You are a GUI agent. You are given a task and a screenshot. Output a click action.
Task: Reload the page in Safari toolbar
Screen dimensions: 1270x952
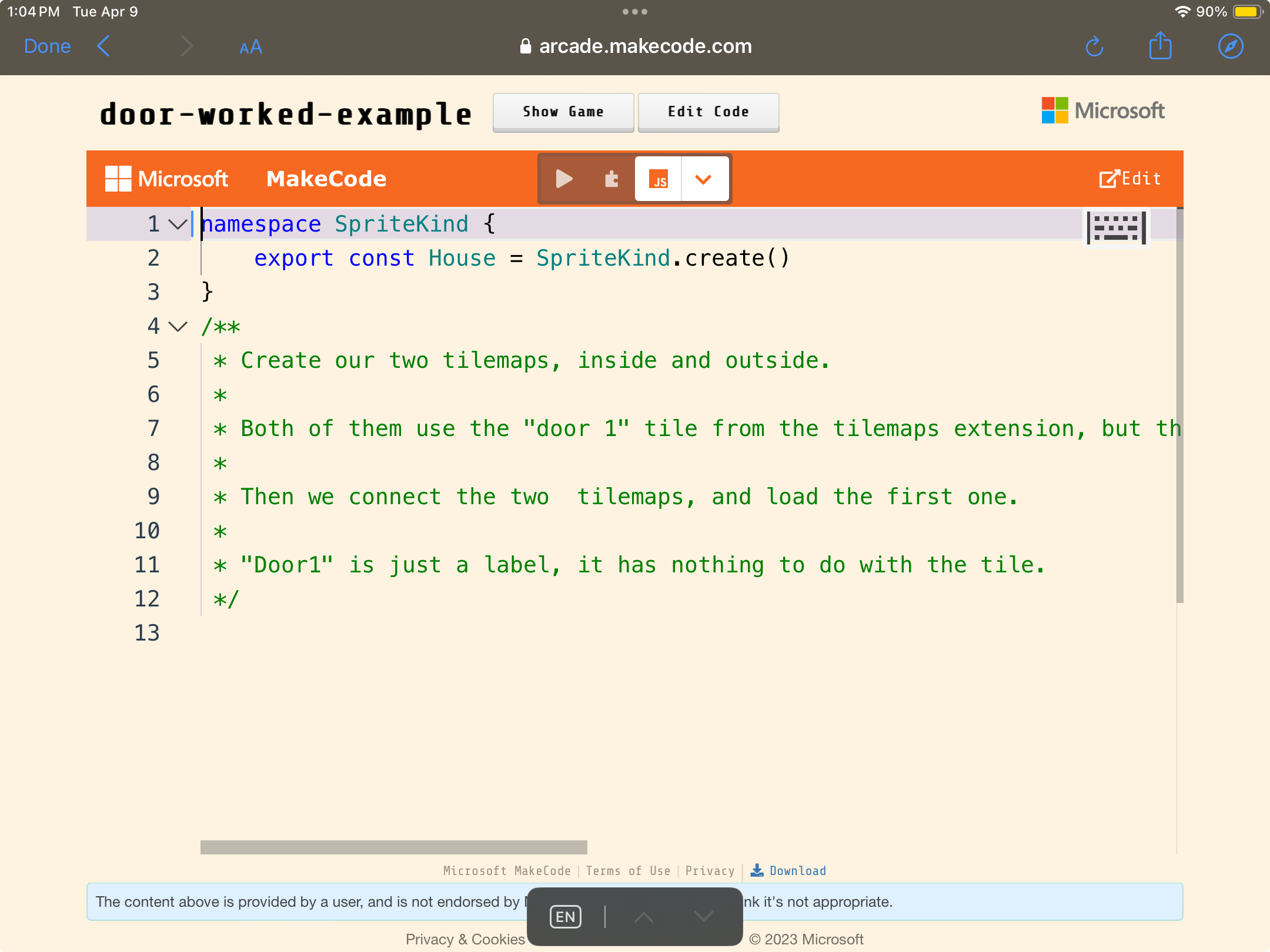tap(1094, 46)
